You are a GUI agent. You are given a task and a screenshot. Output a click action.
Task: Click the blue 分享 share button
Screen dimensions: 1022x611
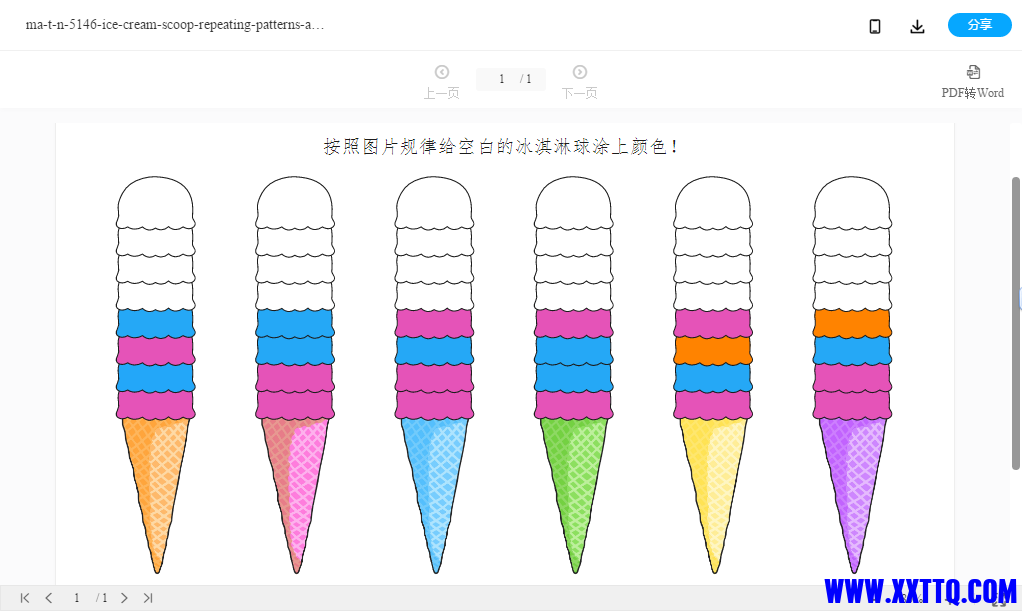[x=979, y=25]
